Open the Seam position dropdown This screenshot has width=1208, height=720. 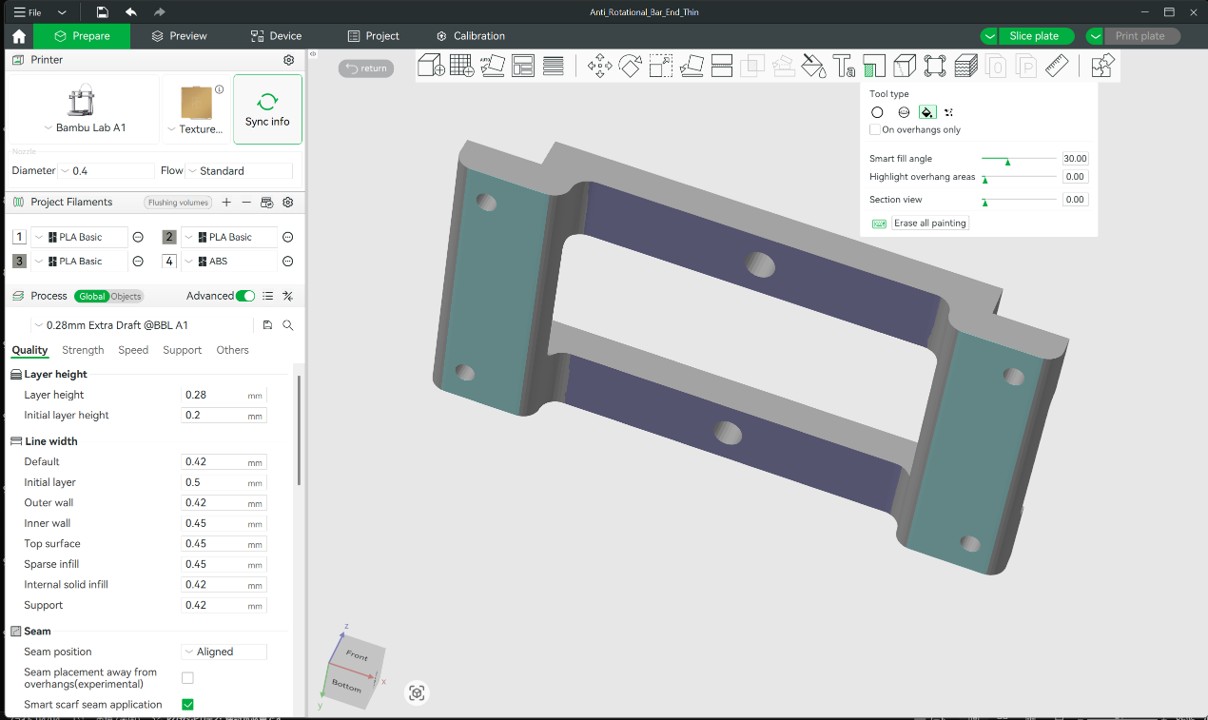(223, 651)
